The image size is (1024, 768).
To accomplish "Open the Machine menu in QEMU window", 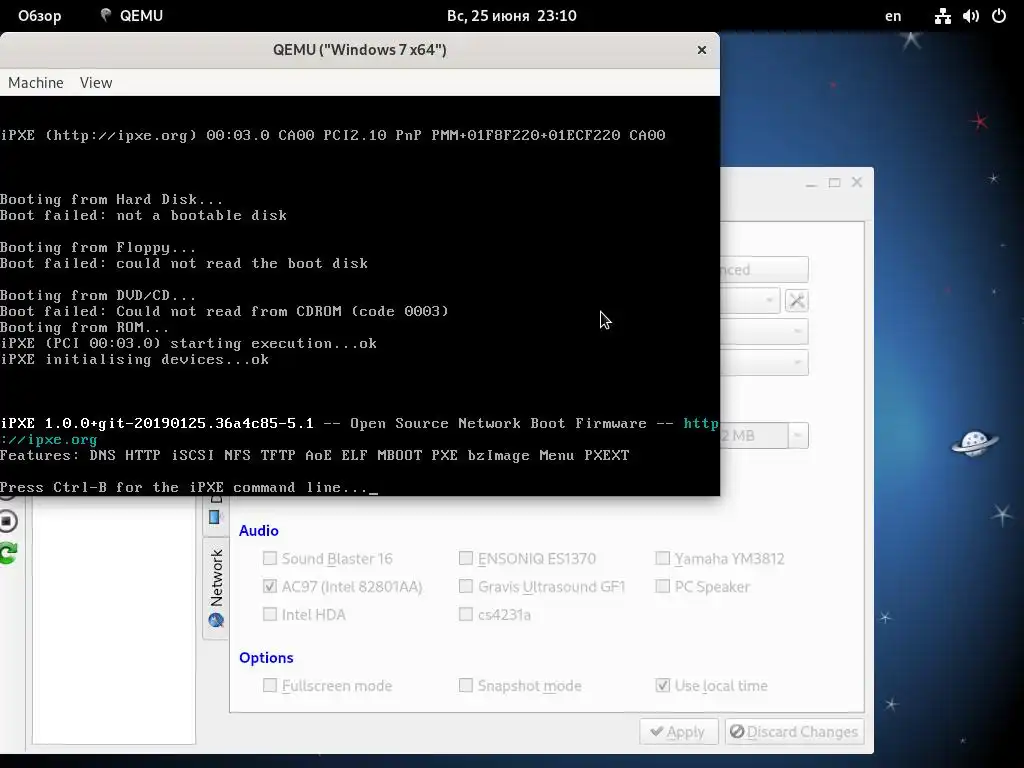I will (36, 83).
